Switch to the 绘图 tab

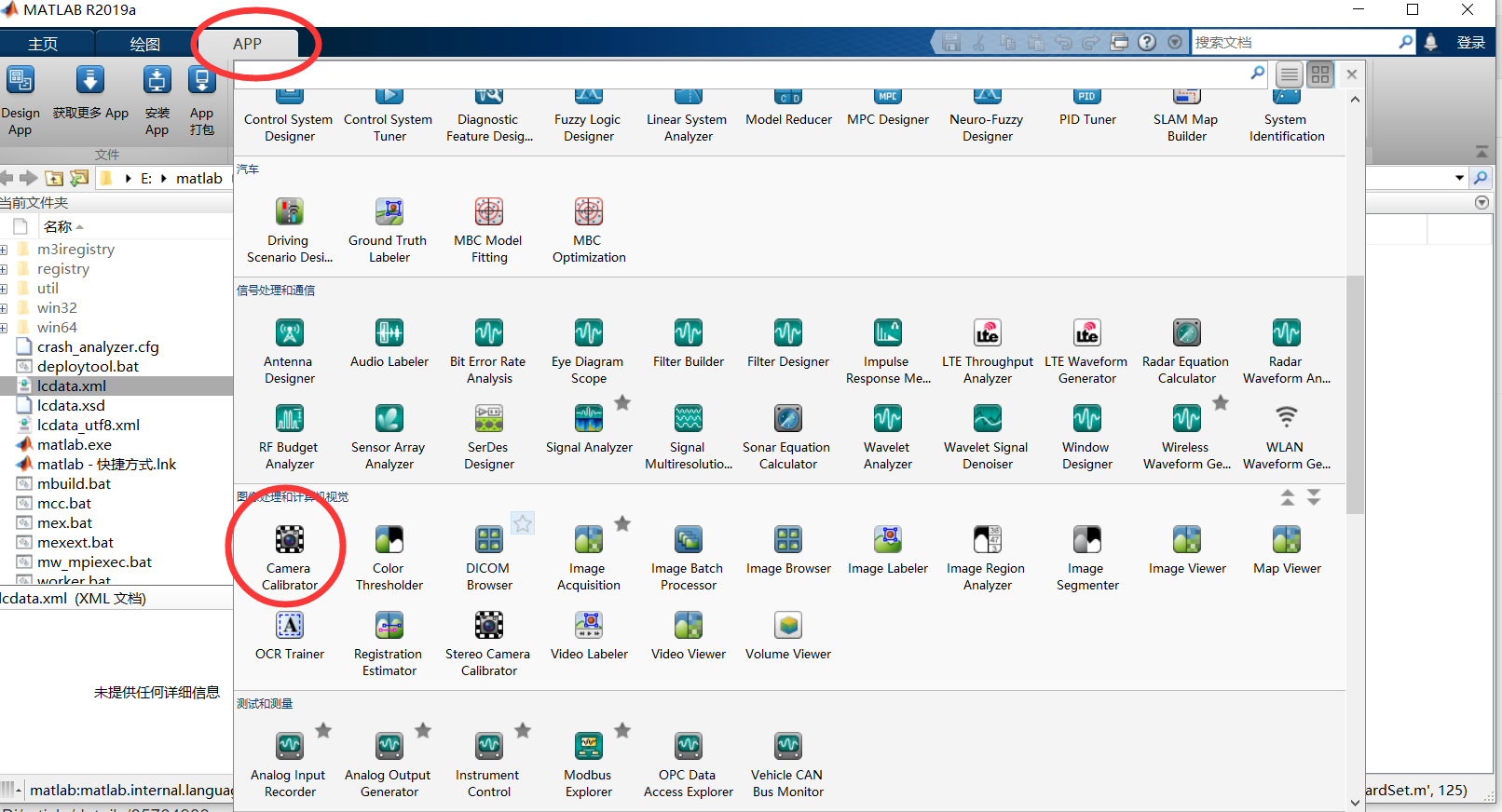(x=145, y=44)
